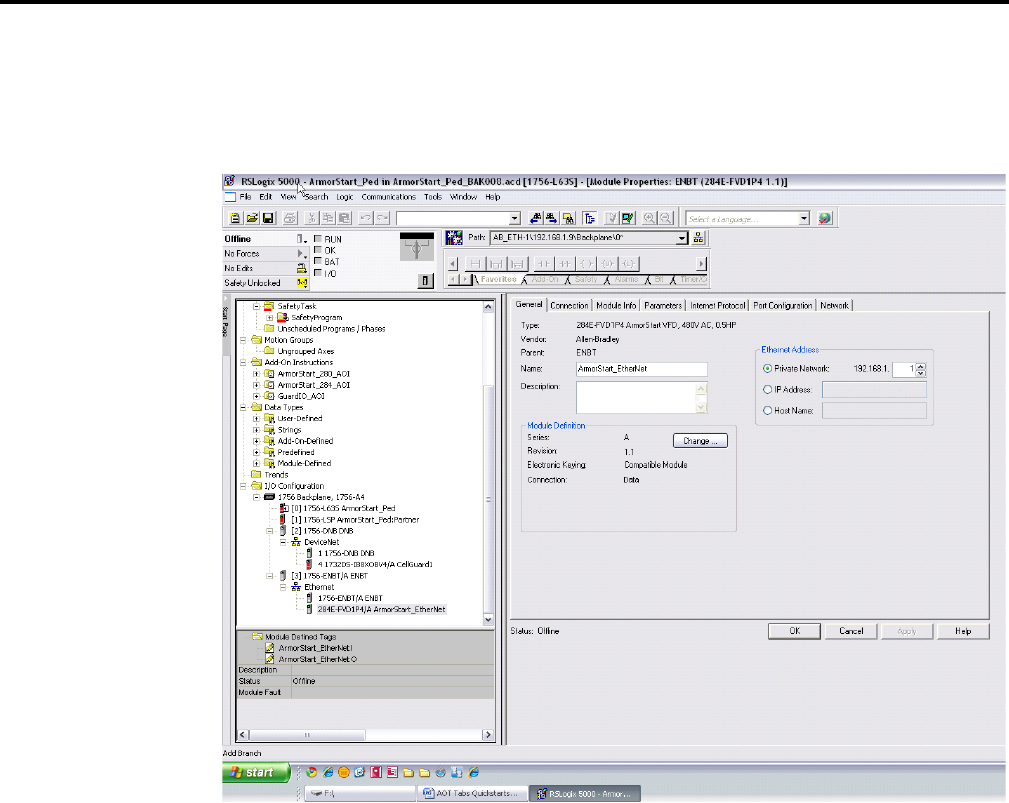Viewport: 1009px width, 803px height.
Task: Expand the SafetyProgram tree node
Action: (x=270, y=318)
